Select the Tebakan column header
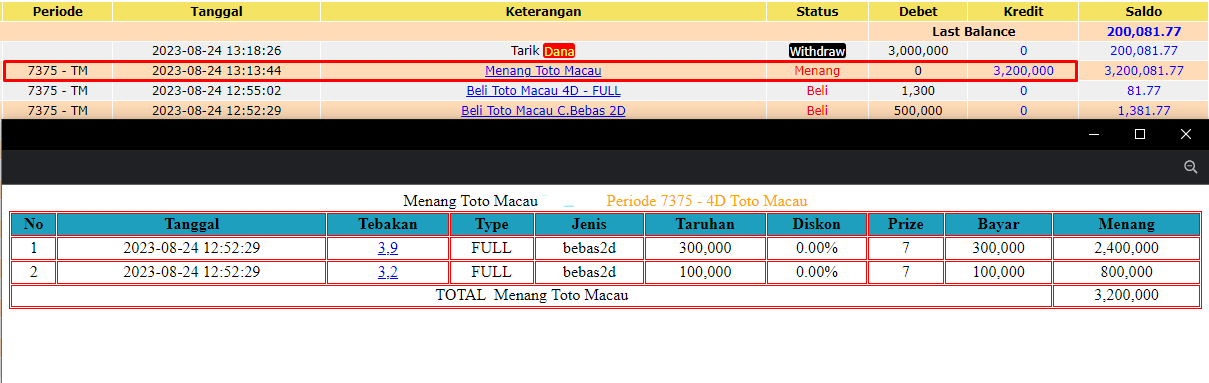The width and height of the screenshot is (1209, 383). tap(388, 224)
